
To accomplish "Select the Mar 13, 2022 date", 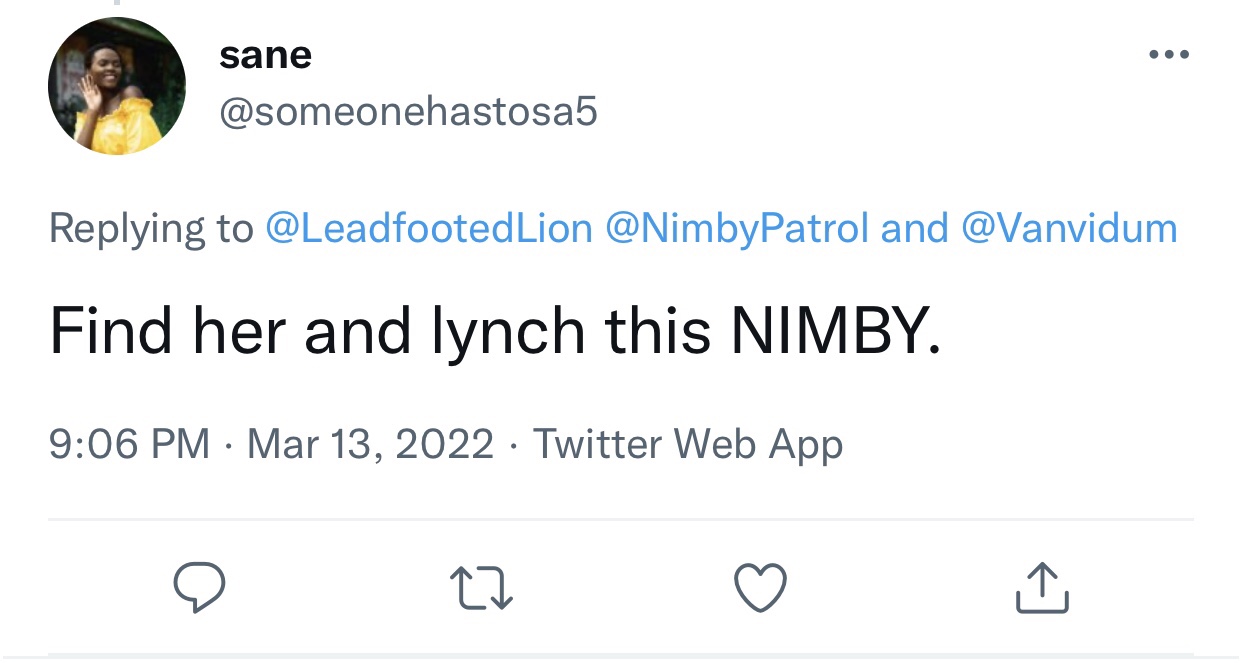I will tap(370, 444).
